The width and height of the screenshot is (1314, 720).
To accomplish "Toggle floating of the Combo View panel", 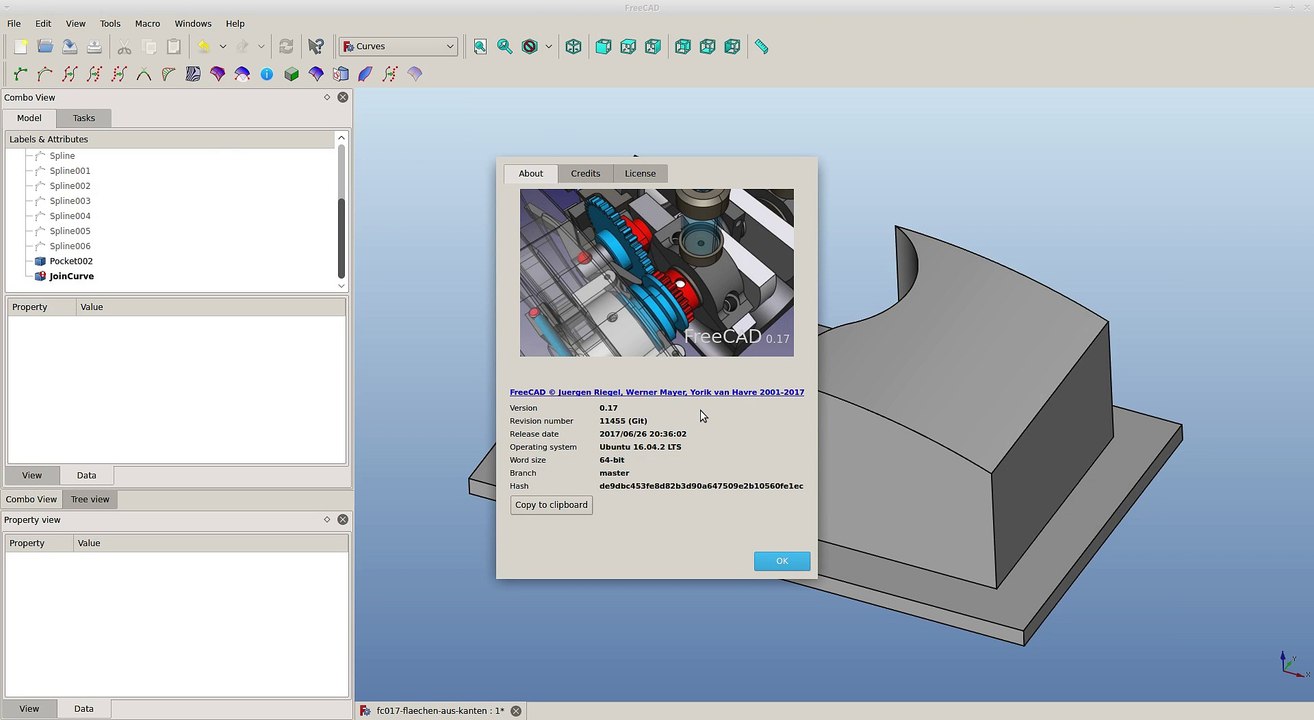I will (x=327, y=97).
